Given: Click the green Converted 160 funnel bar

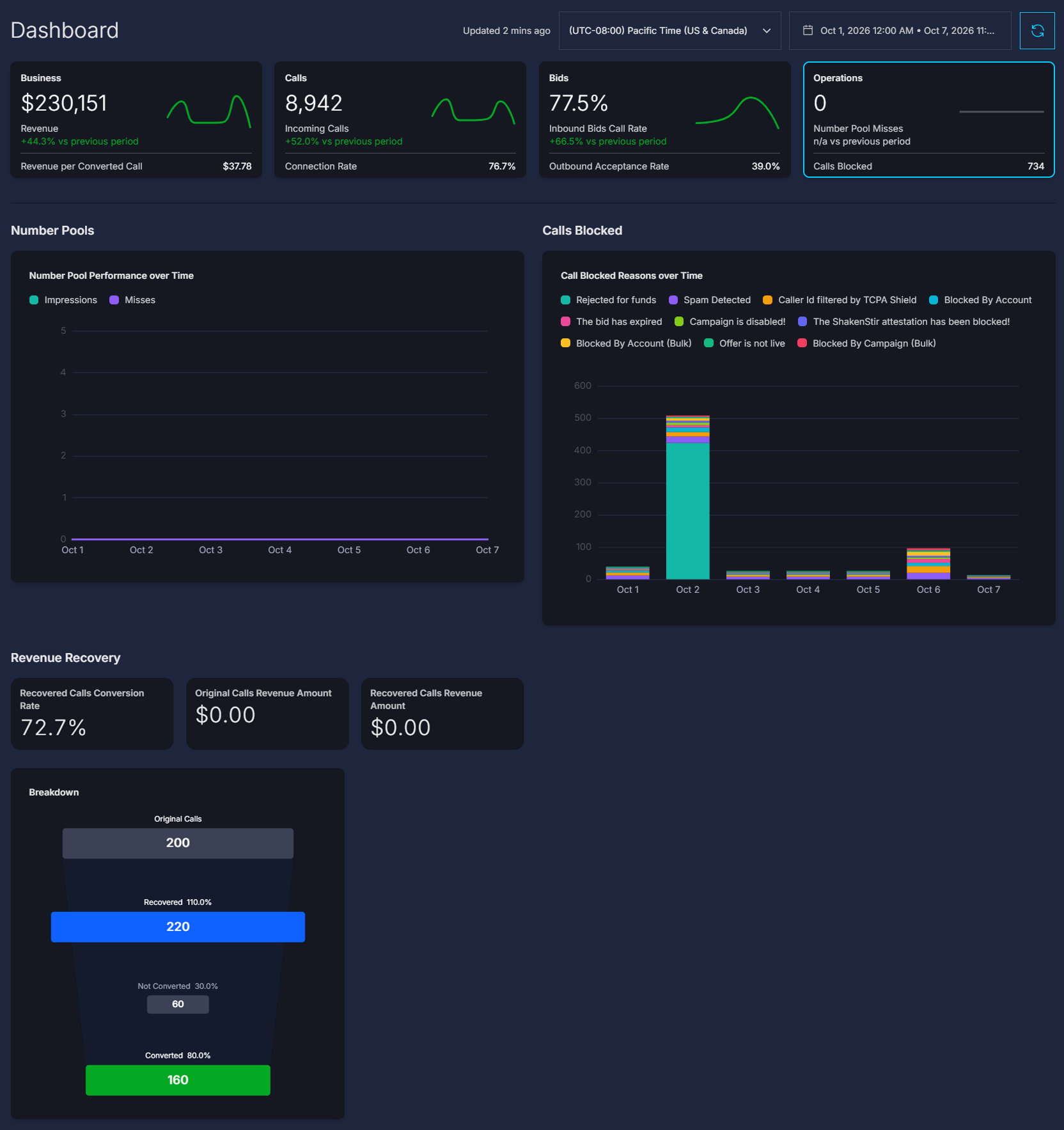Looking at the screenshot, I should (x=178, y=1080).
